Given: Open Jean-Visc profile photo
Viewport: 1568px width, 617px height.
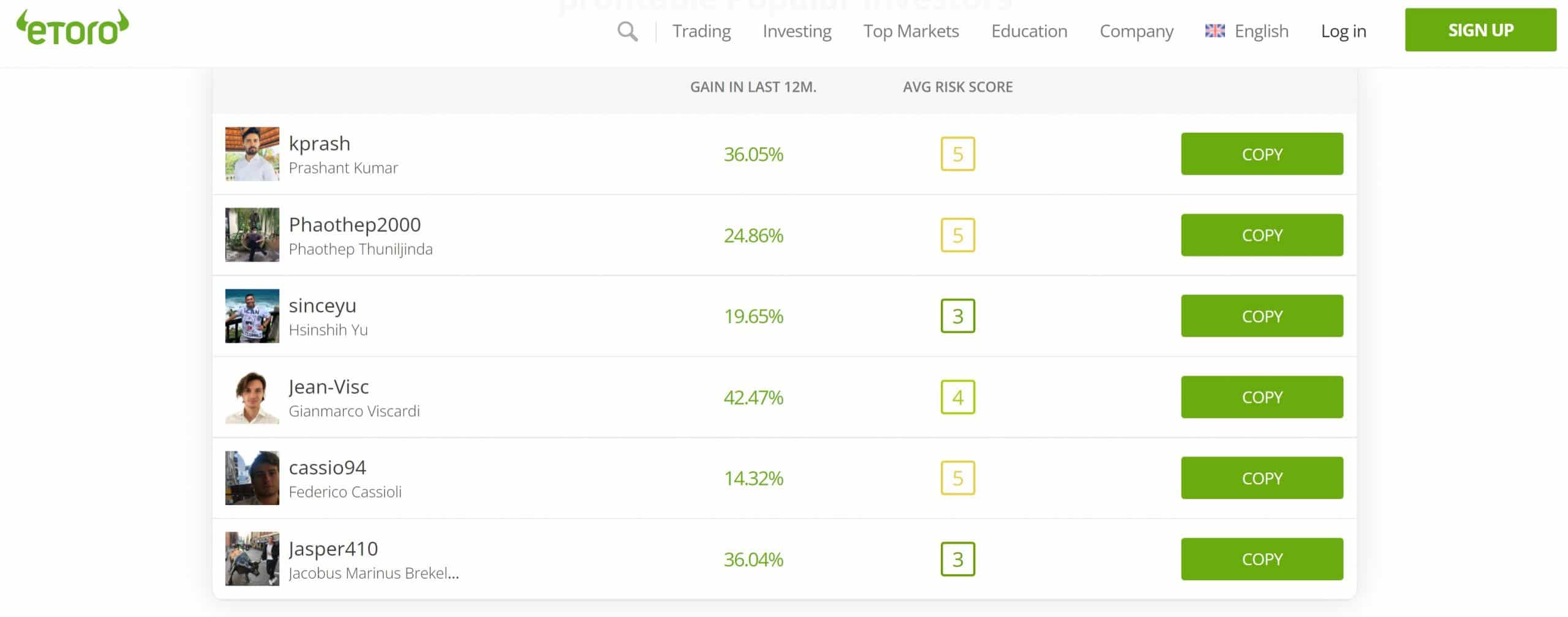Looking at the screenshot, I should pyautogui.click(x=252, y=397).
